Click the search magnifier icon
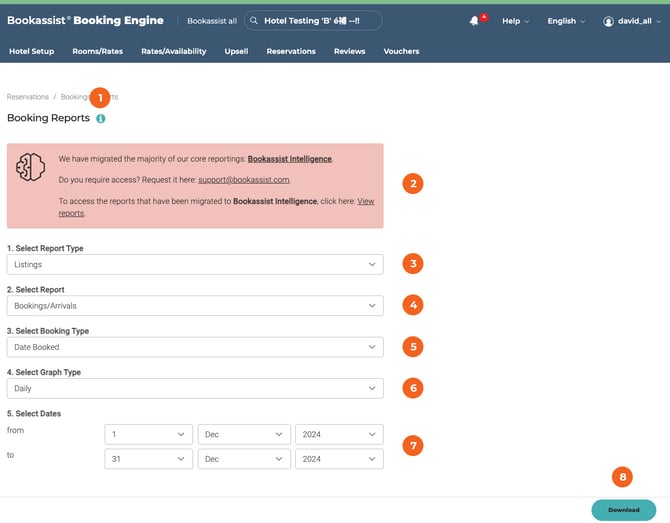670x523 pixels. tap(254, 21)
